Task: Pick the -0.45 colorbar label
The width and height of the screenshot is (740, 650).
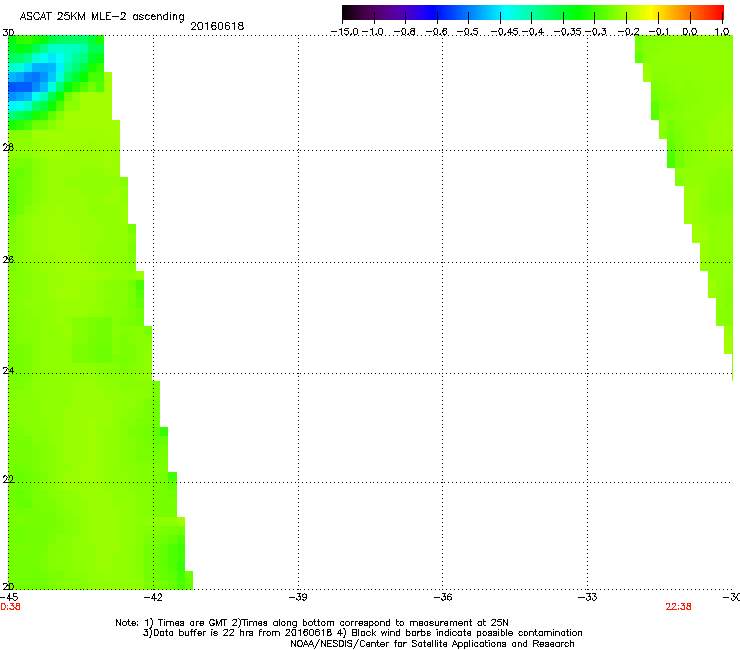Action: tap(505, 32)
